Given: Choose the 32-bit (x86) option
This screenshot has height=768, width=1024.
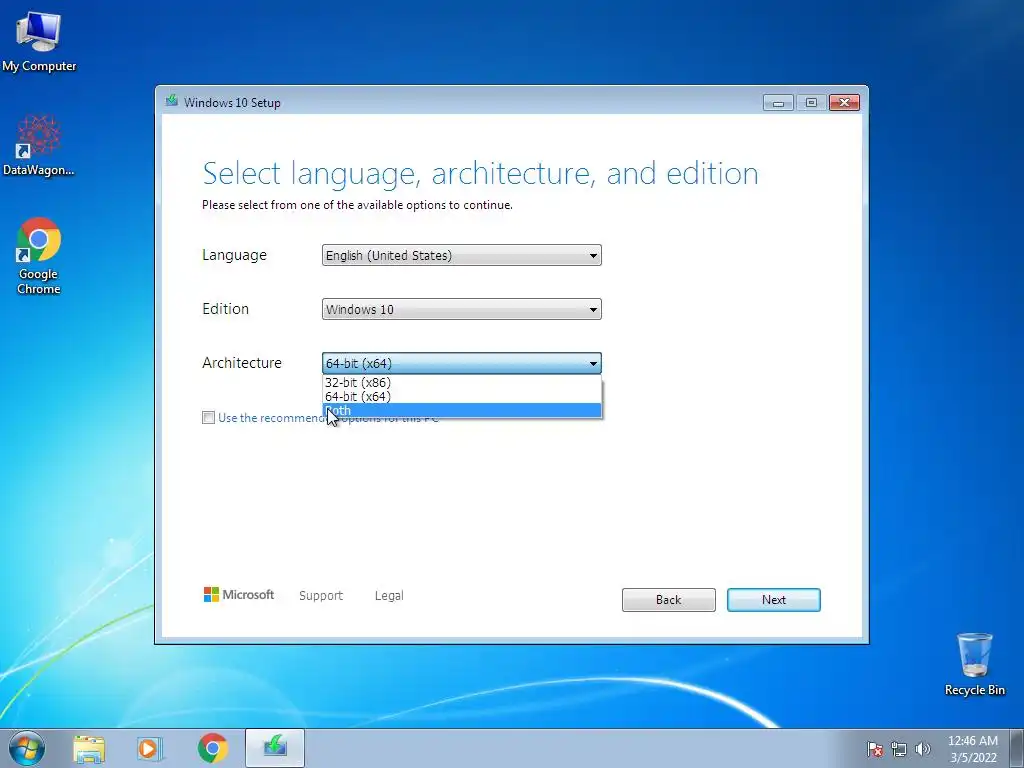Looking at the screenshot, I should tap(462, 383).
